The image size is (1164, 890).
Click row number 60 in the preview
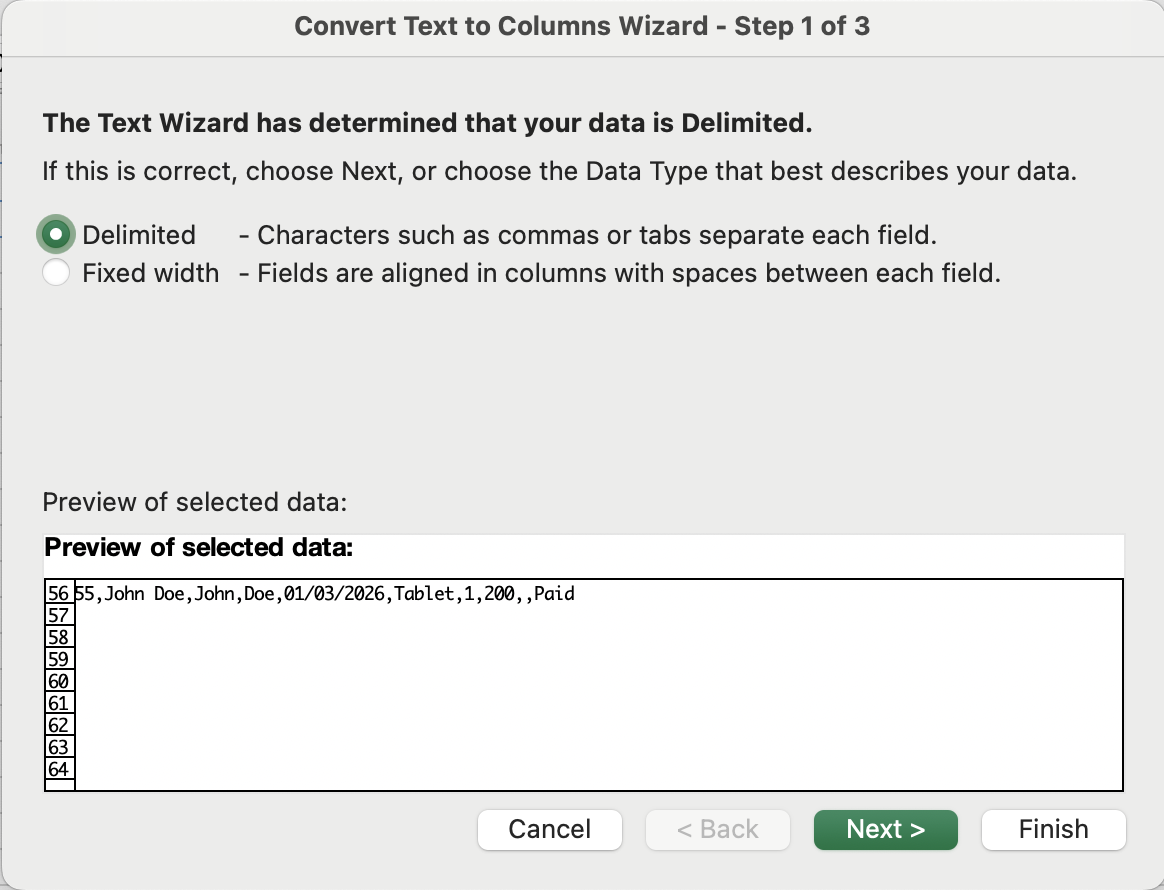[x=59, y=682]
